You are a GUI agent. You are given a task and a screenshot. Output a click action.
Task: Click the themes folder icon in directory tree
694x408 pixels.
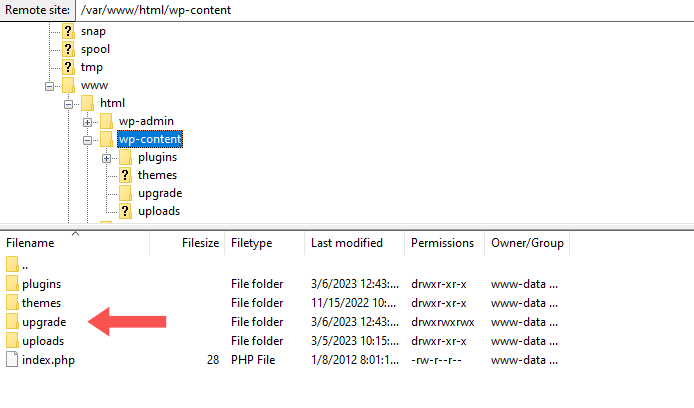[x=125, y=175]
